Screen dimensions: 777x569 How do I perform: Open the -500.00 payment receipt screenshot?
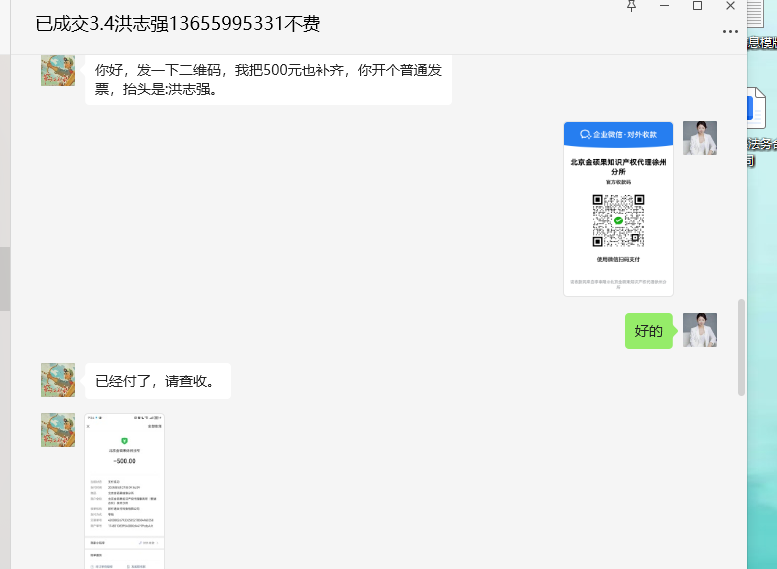[124, 491]
